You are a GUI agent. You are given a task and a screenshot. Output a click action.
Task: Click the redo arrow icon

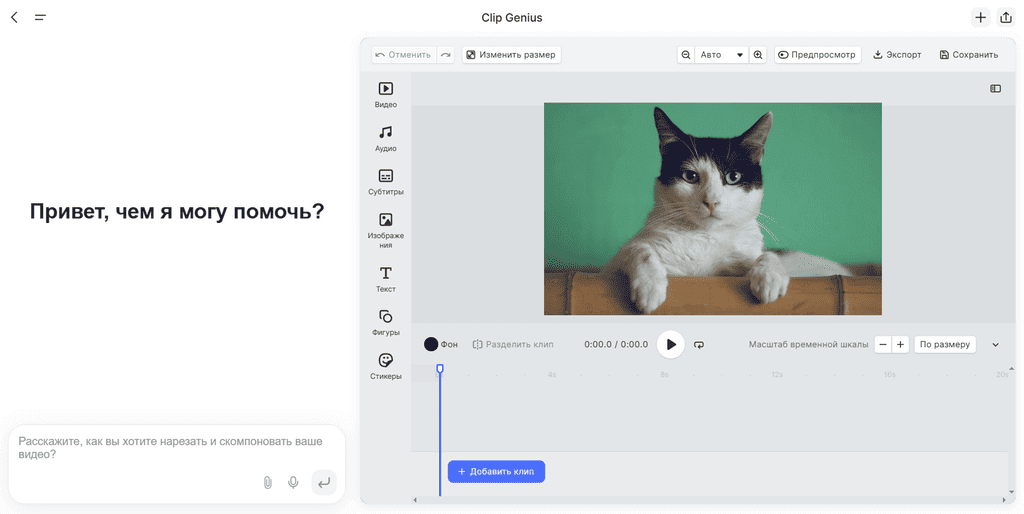[x=446, y=55]
